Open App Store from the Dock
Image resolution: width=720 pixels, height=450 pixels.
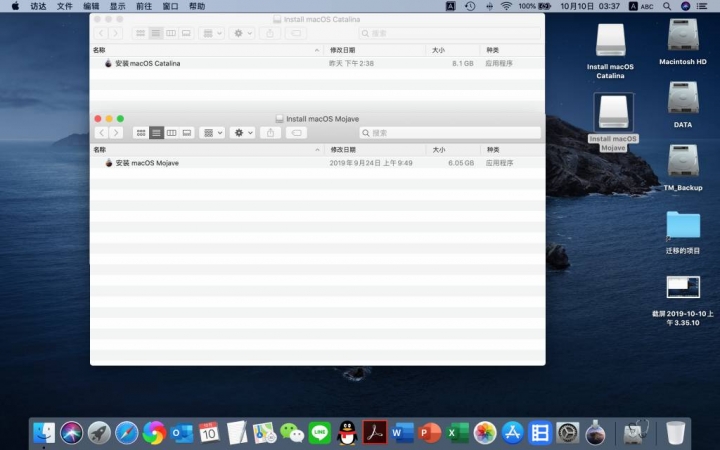[512, 433]
